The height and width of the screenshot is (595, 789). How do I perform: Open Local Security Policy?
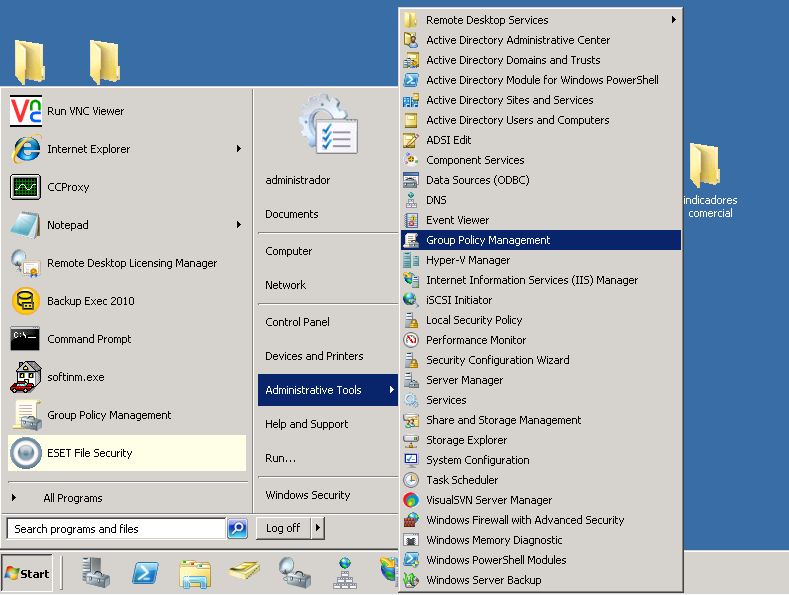point(541,320)
